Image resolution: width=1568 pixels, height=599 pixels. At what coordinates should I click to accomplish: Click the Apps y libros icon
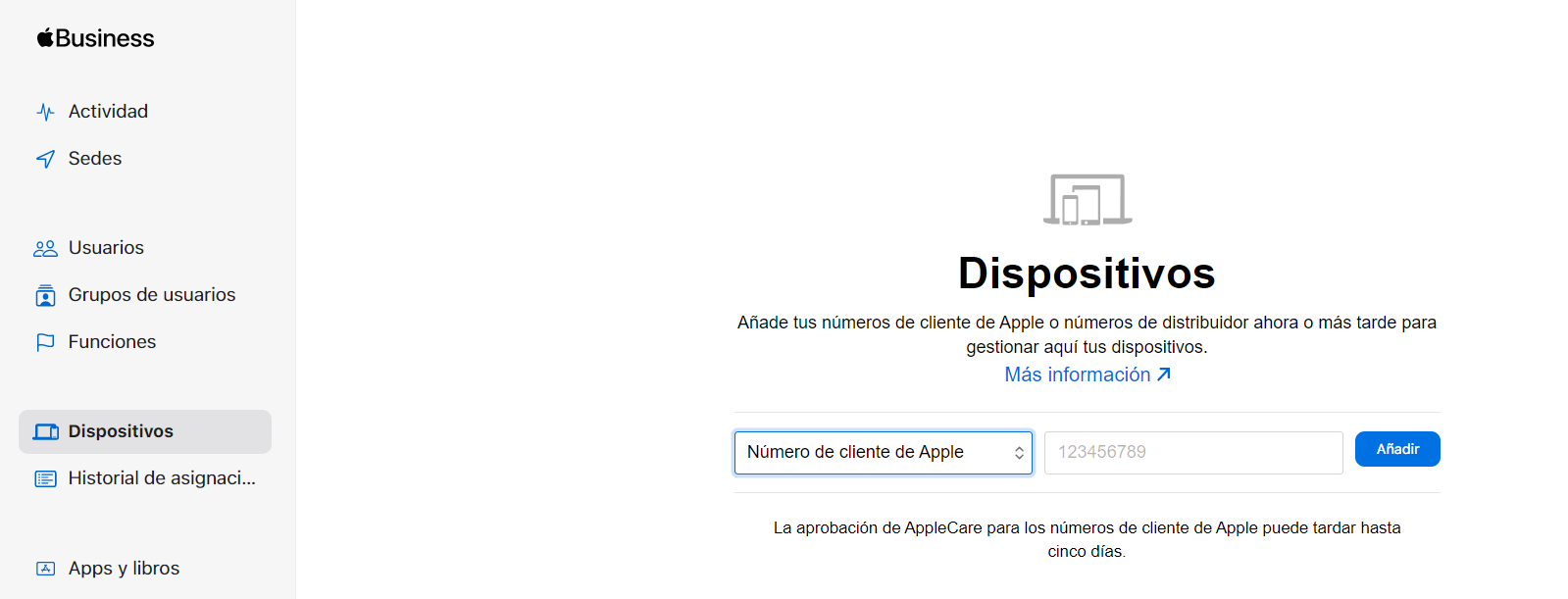(45, 569)
